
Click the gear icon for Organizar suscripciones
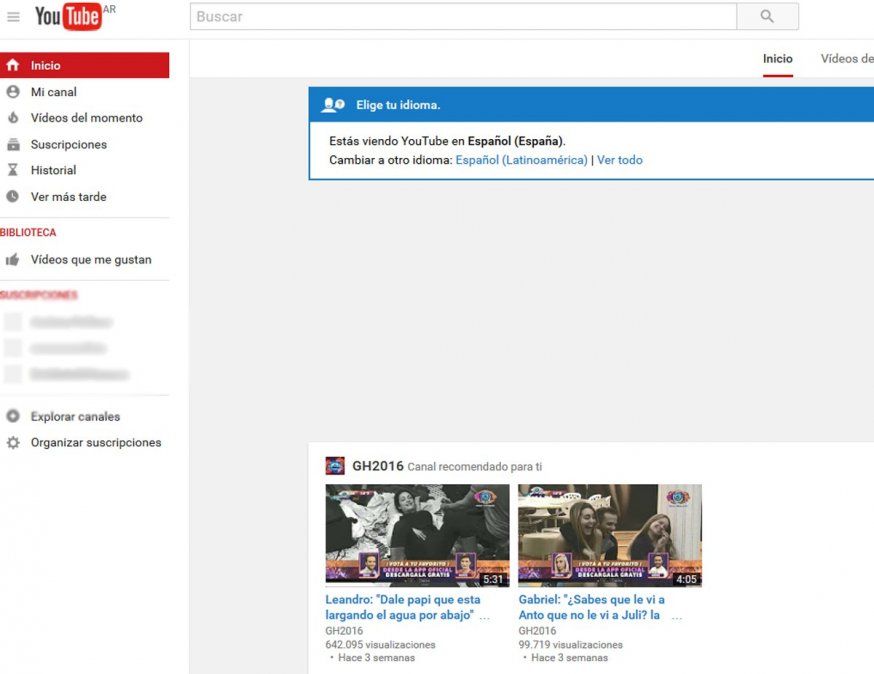point(13,443)
